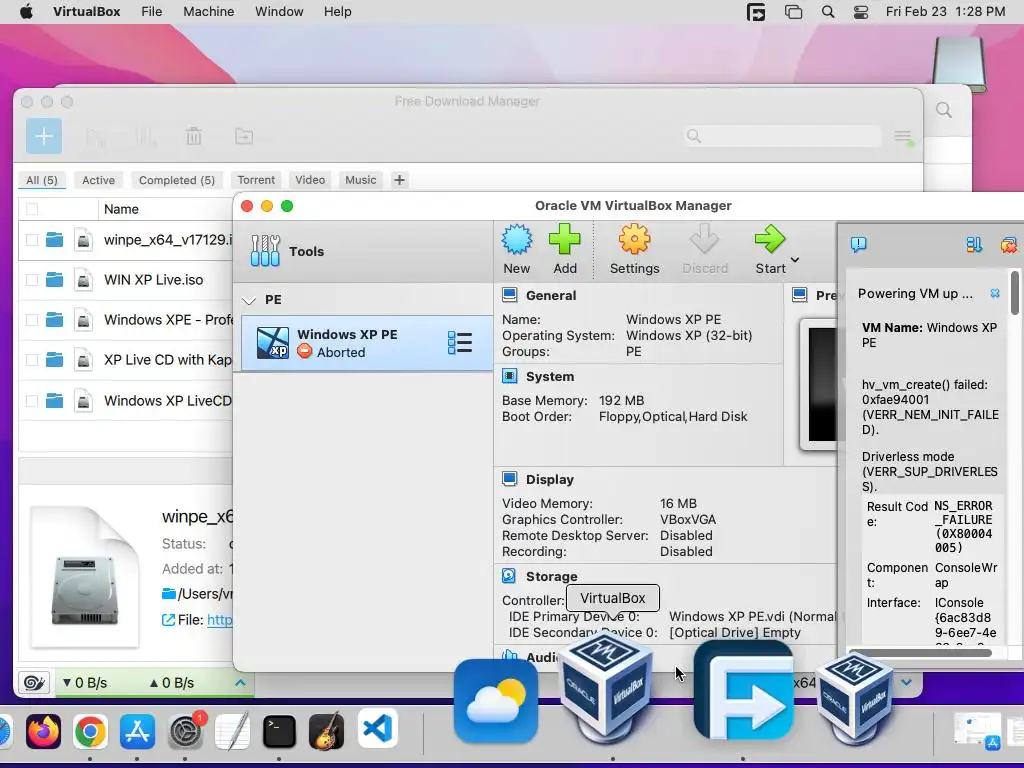This screenshot has height=768, width=1024.
Task: Click the add download plus button
Action: tap(44, 136)
